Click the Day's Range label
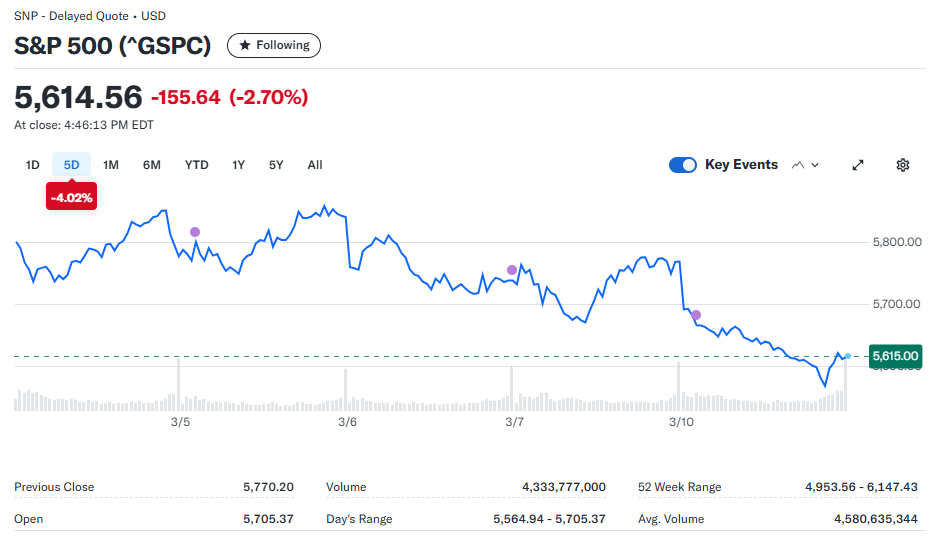This screenshot has height=539, width=933. (359, 519)
